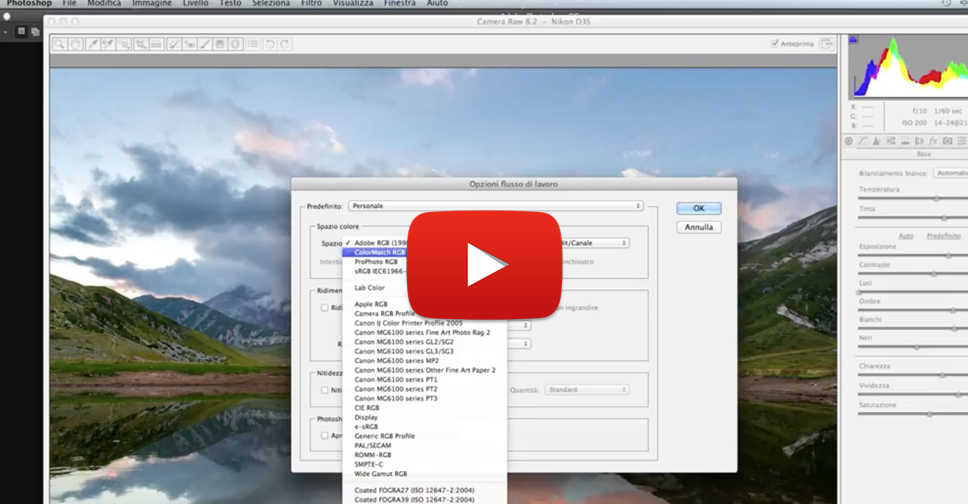Click OK in Opzioni flusso di lavoro
The image size is (968, 504).
(699, 208)
